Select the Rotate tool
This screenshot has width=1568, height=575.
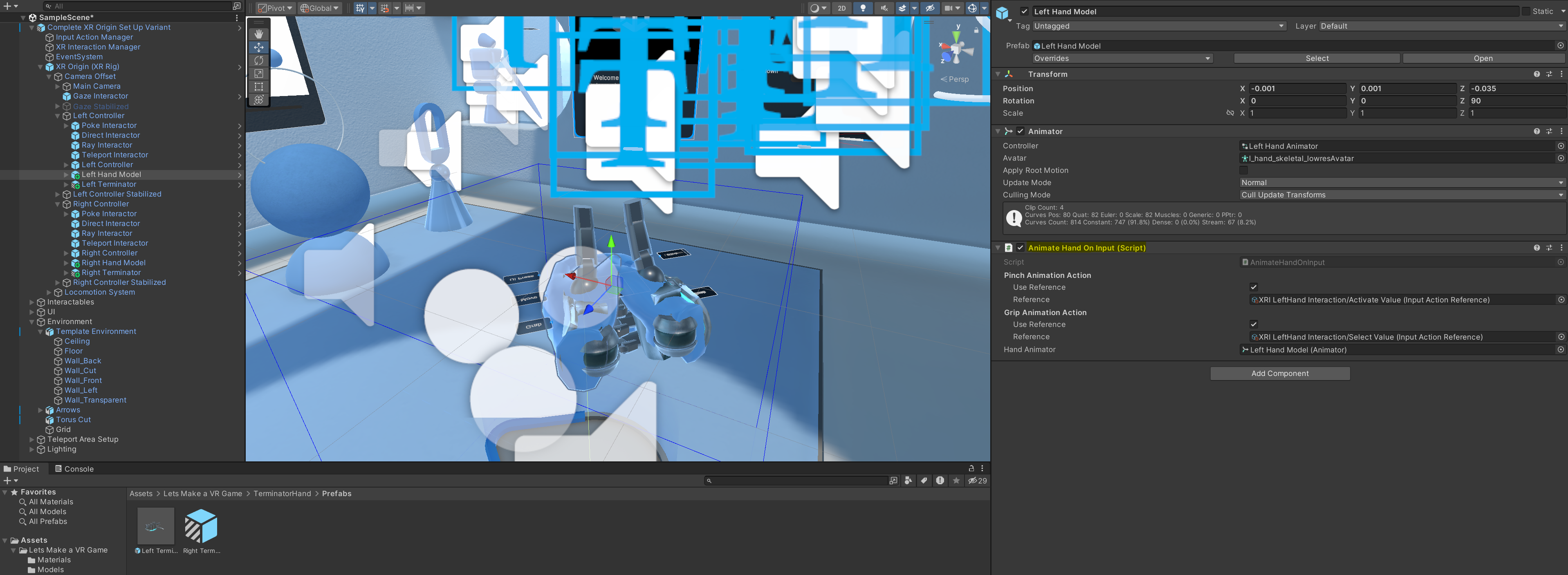(x=259, y=60)
